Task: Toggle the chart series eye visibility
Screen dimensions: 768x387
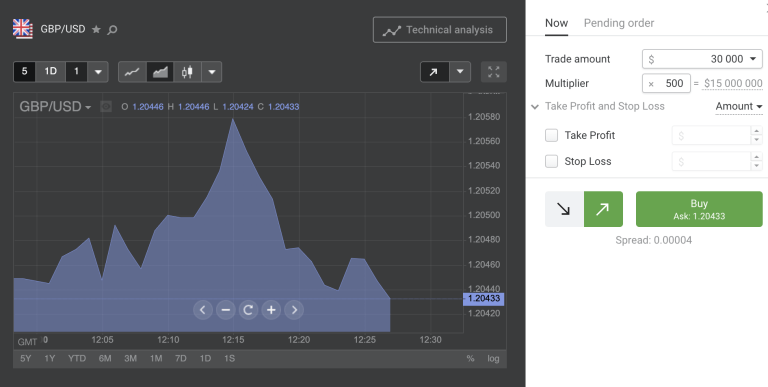Action: (x=106, y=106)
